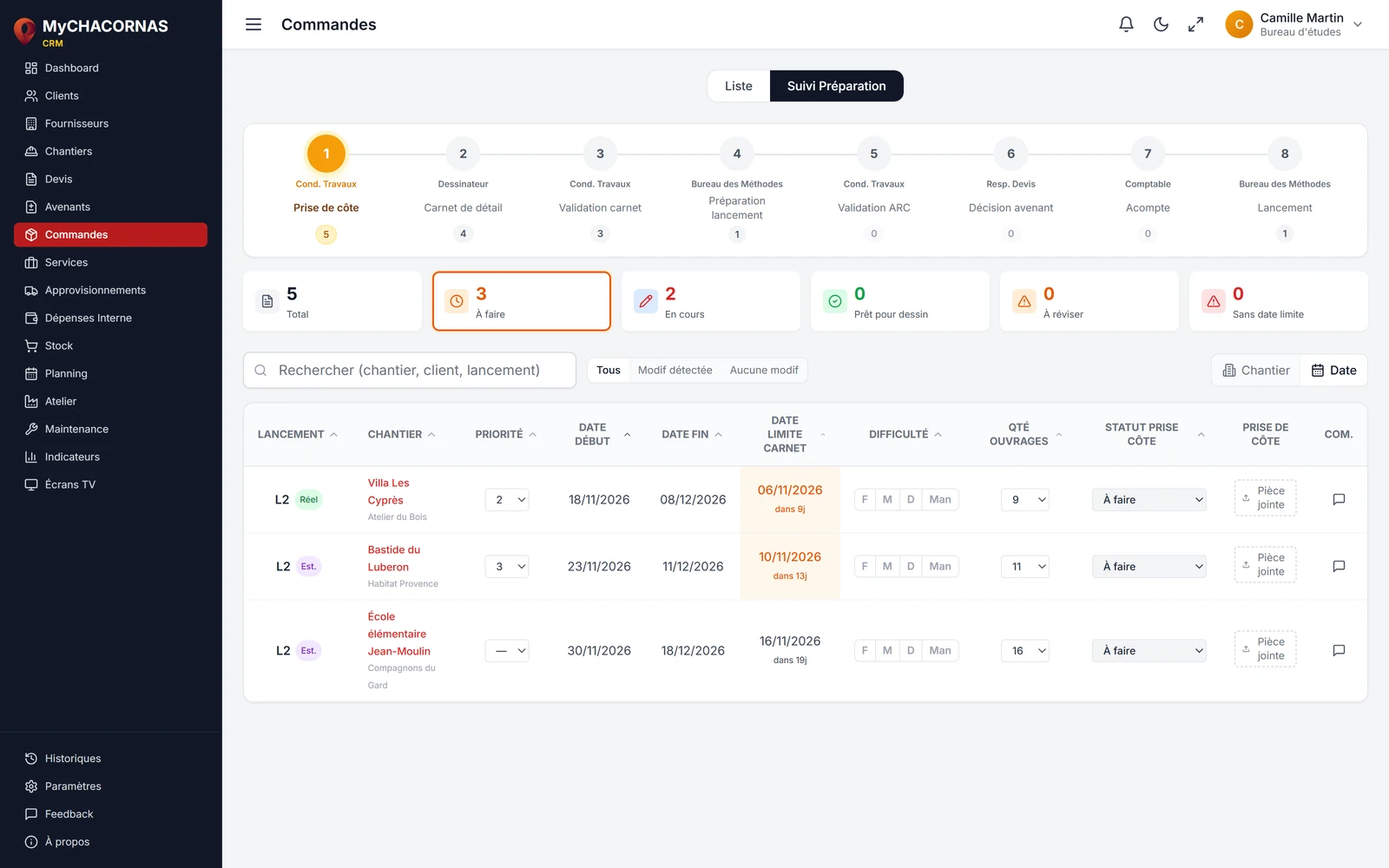This screenshot has width=1389, height=868.
Task: Toggle difficulty F for Villa Les Cyprès
Action: coord(865,499)
